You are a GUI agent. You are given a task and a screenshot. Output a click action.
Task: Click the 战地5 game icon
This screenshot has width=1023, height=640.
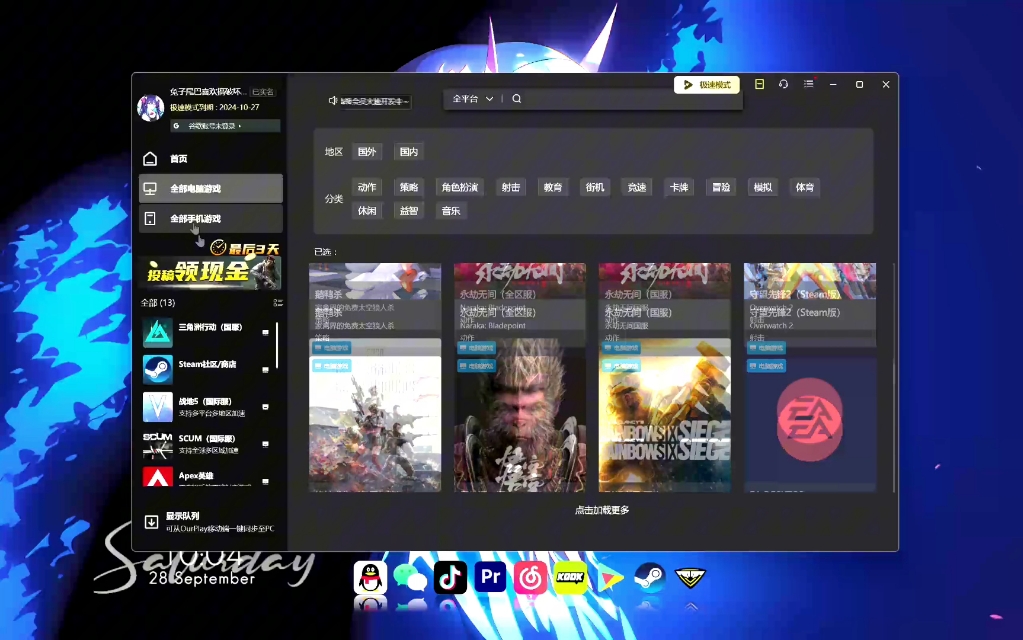point(158,406)
